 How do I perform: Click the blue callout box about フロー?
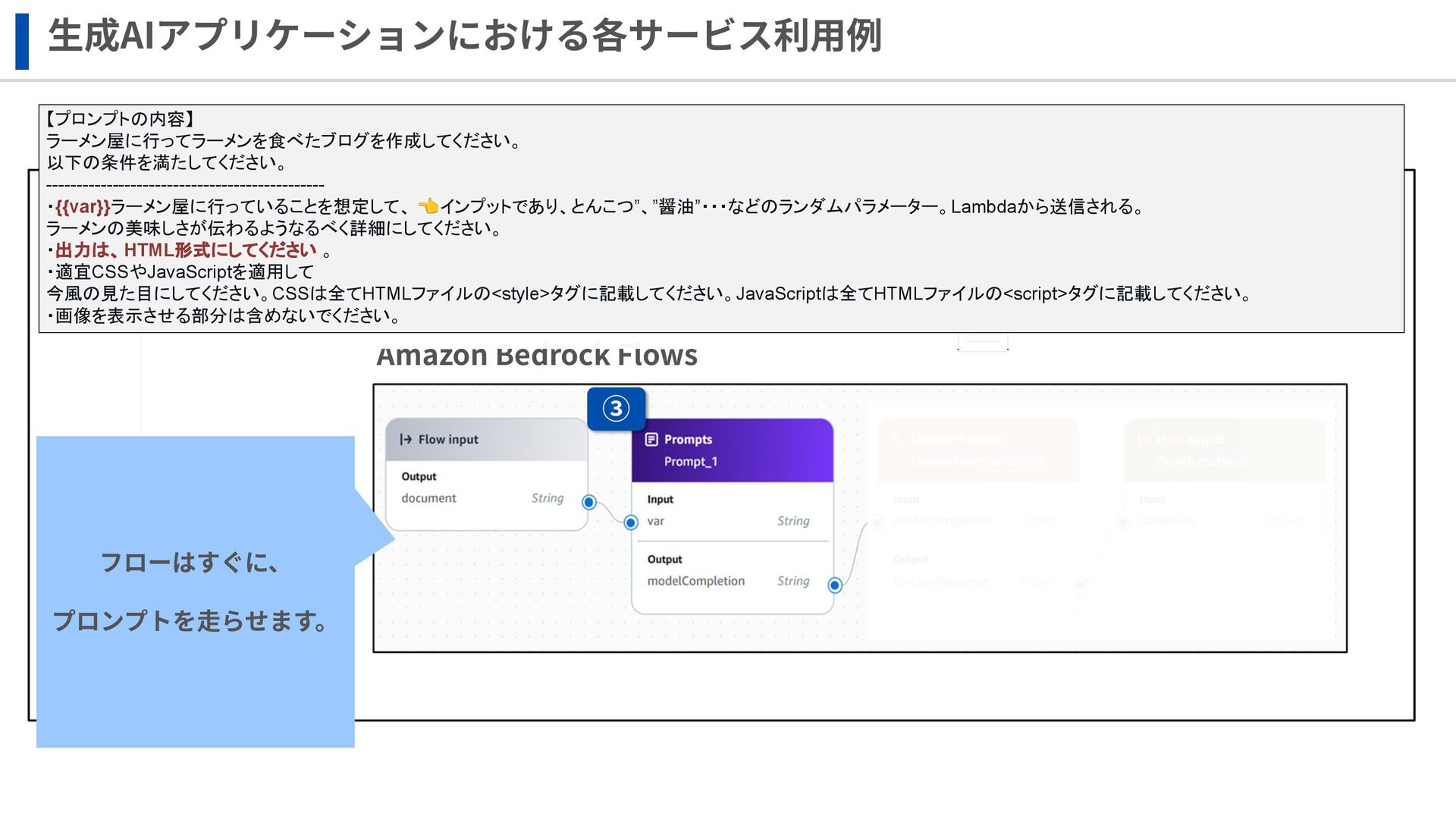click(x=194, y=591)
